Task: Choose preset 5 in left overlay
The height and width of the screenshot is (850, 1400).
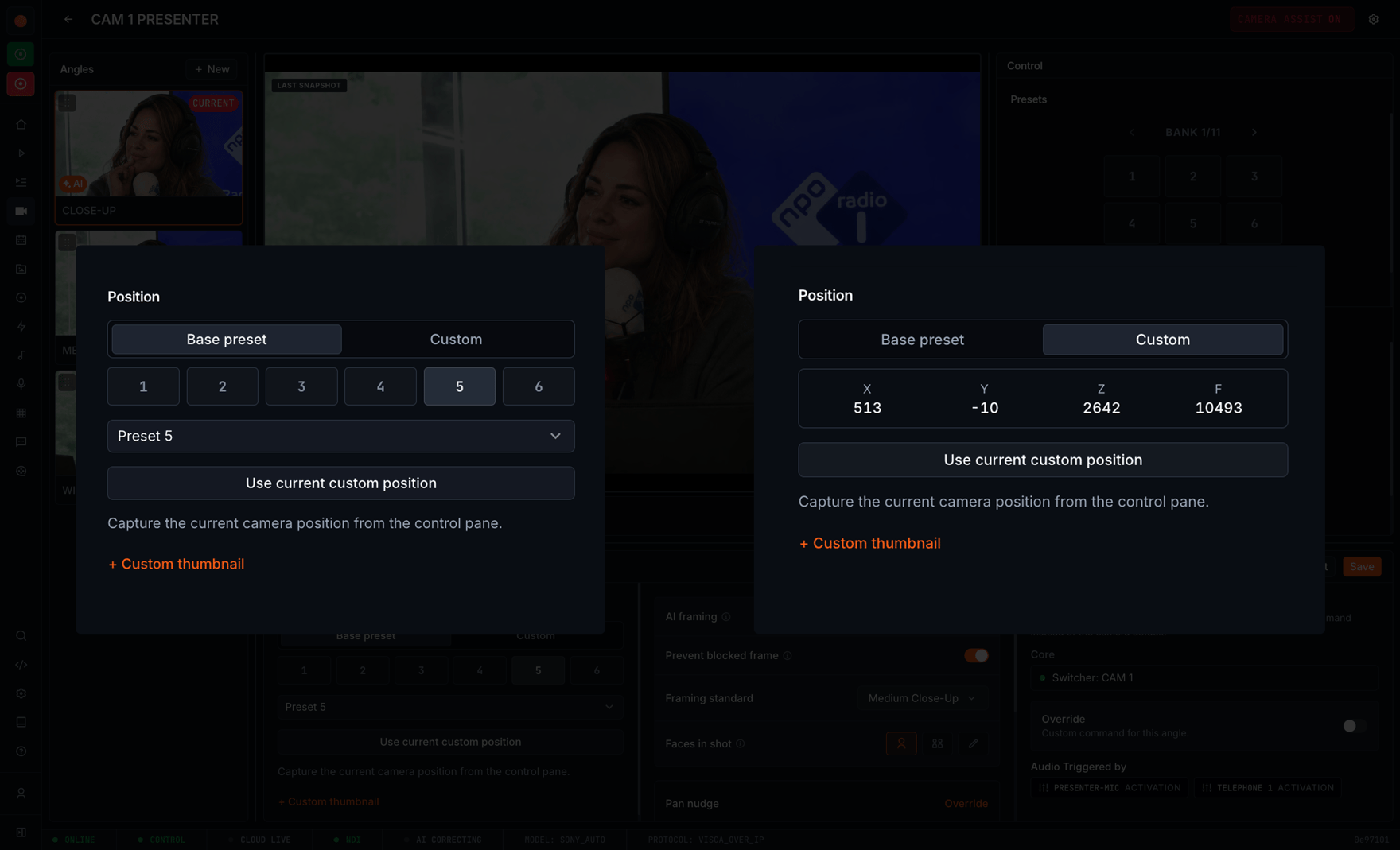Action: [459, 386]
